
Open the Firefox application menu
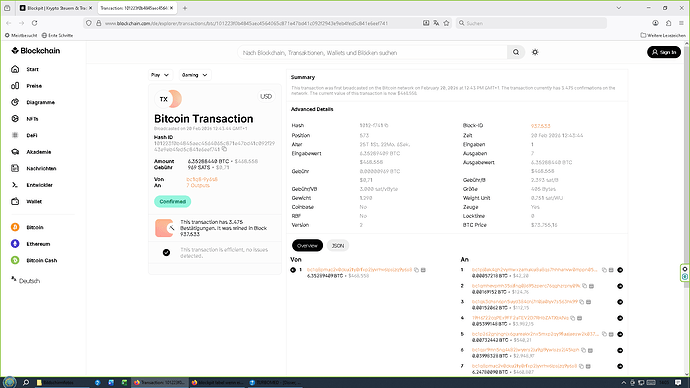(681, 23)
